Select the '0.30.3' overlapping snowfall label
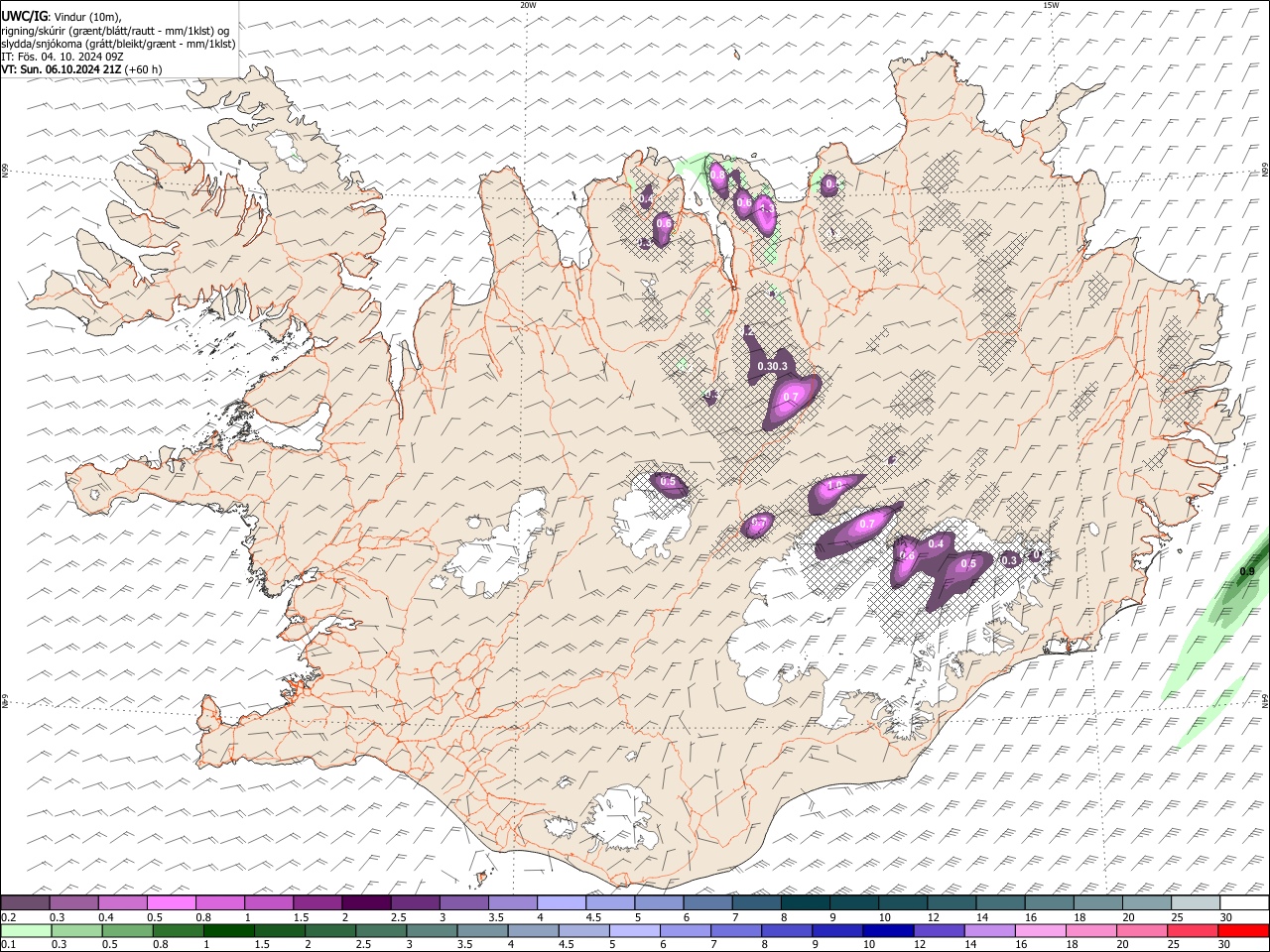Image resolution: width=1270 pixels, height=952 pixels. (x=772, y=367)
